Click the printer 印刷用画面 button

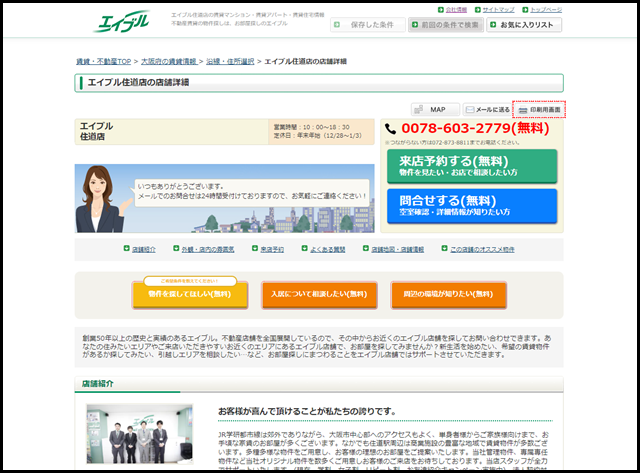(x=539, y=109)
